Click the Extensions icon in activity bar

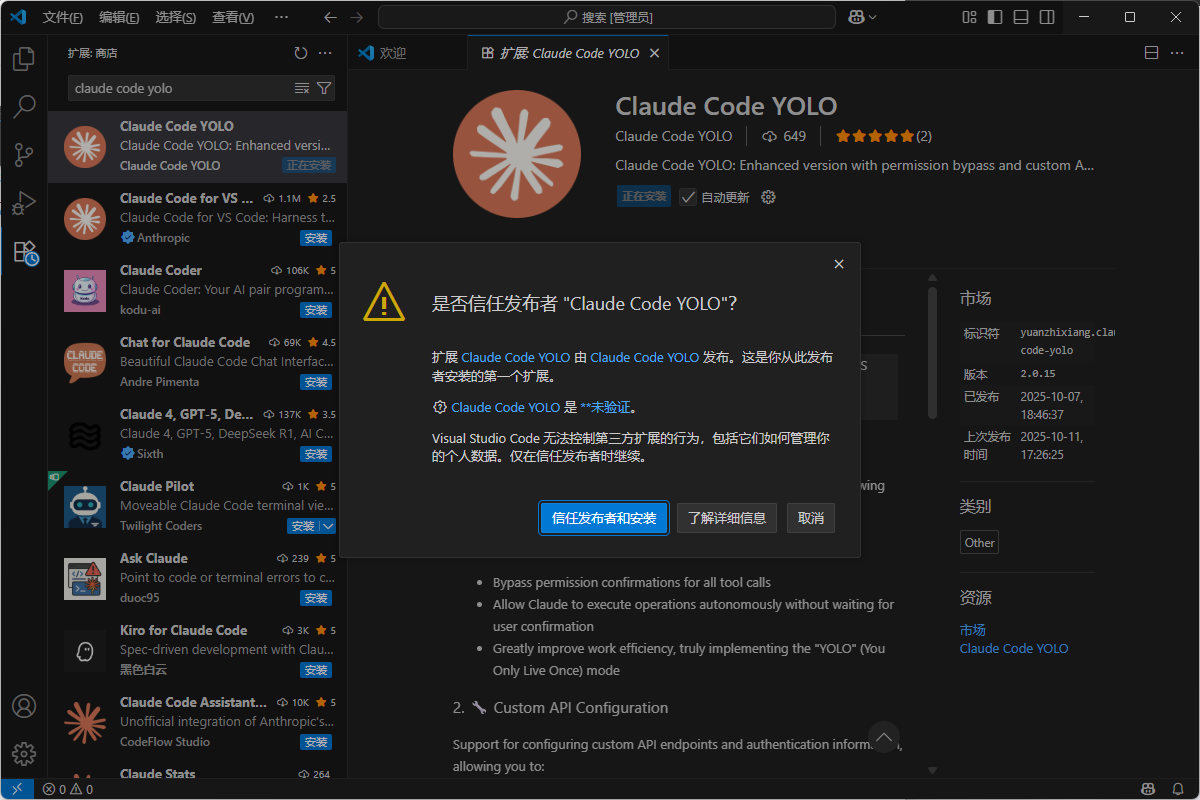[x=24, y=252]
